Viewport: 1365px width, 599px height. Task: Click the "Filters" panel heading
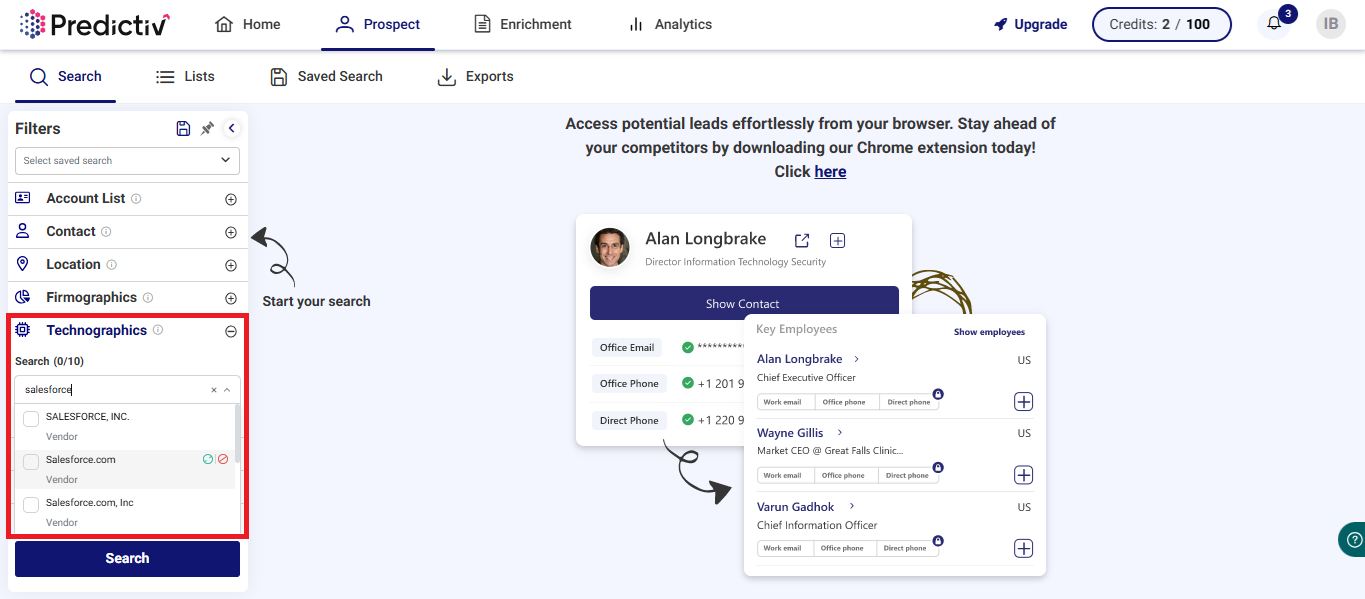tap(38, 129)
